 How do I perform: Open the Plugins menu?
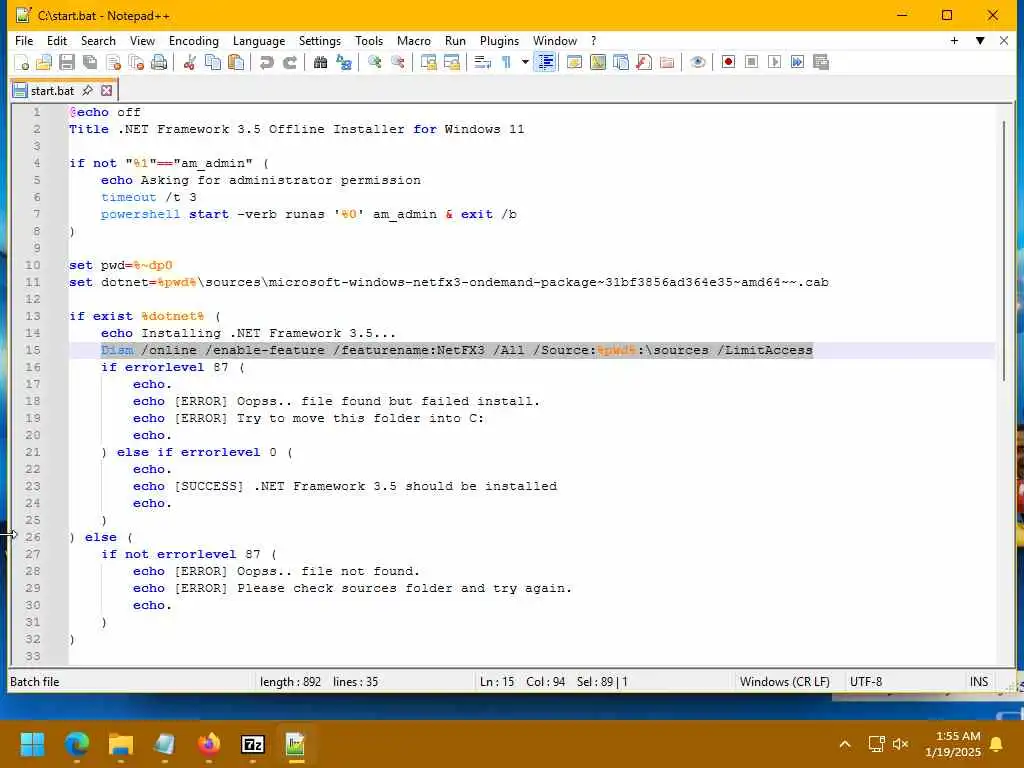click(499, 40)
